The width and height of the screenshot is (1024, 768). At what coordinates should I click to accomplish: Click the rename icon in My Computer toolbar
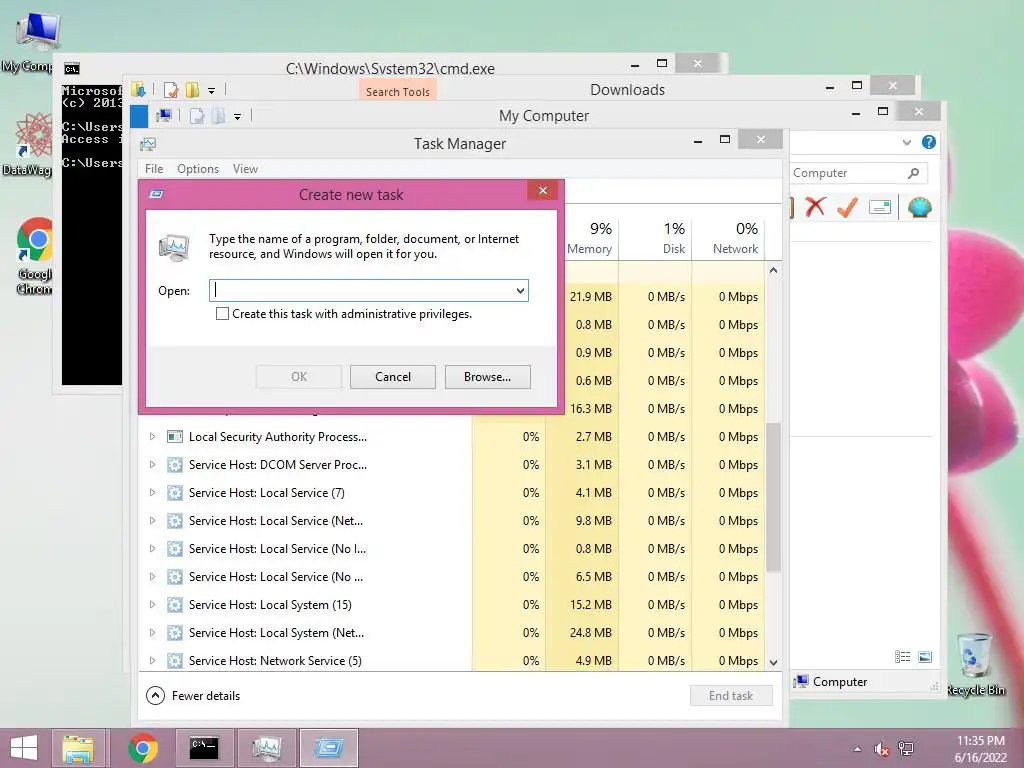[x=880, y=208]
